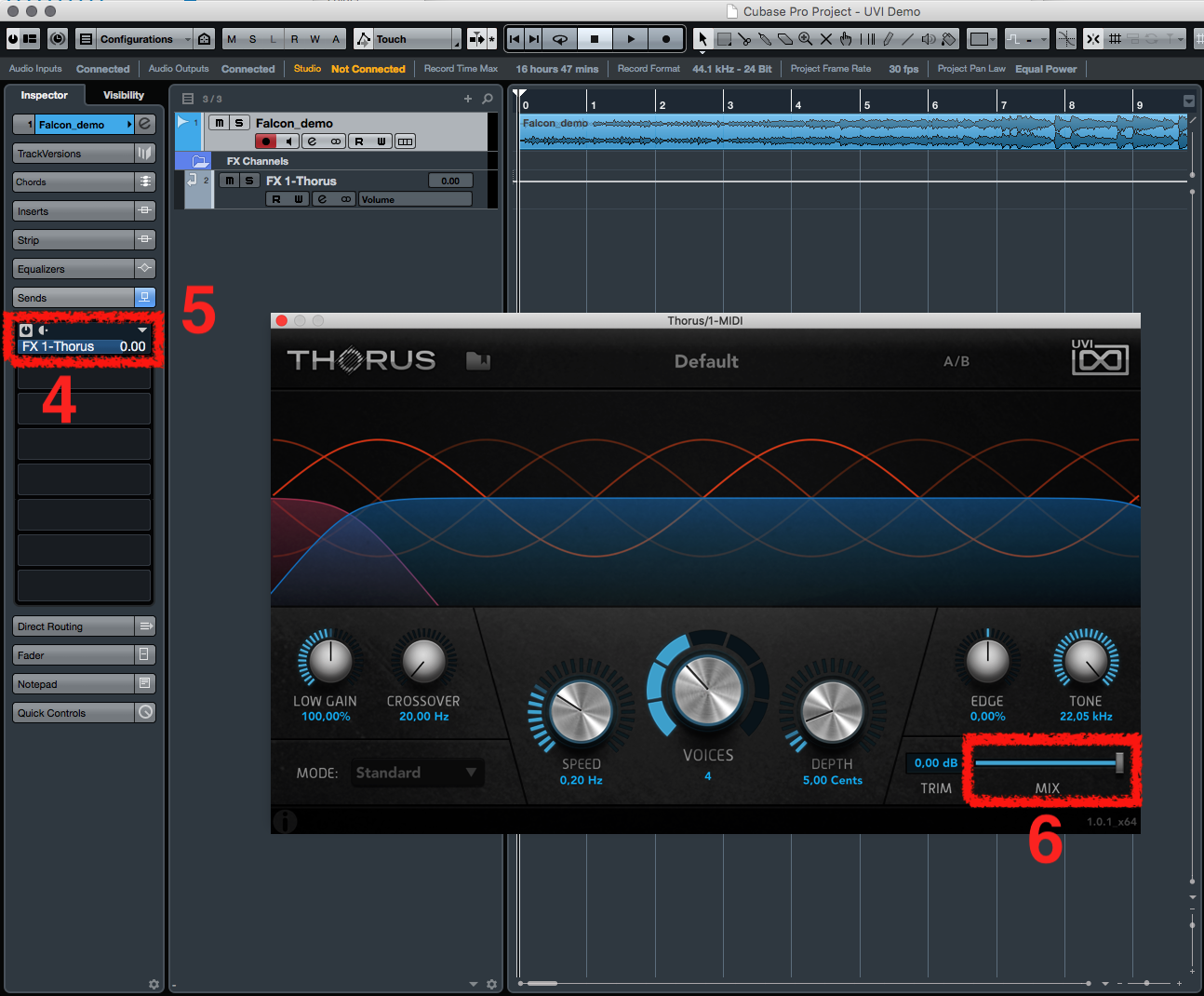1204x996 pixels.
Task: Click the Comp hand tool
Action: (x=846, y=39)
